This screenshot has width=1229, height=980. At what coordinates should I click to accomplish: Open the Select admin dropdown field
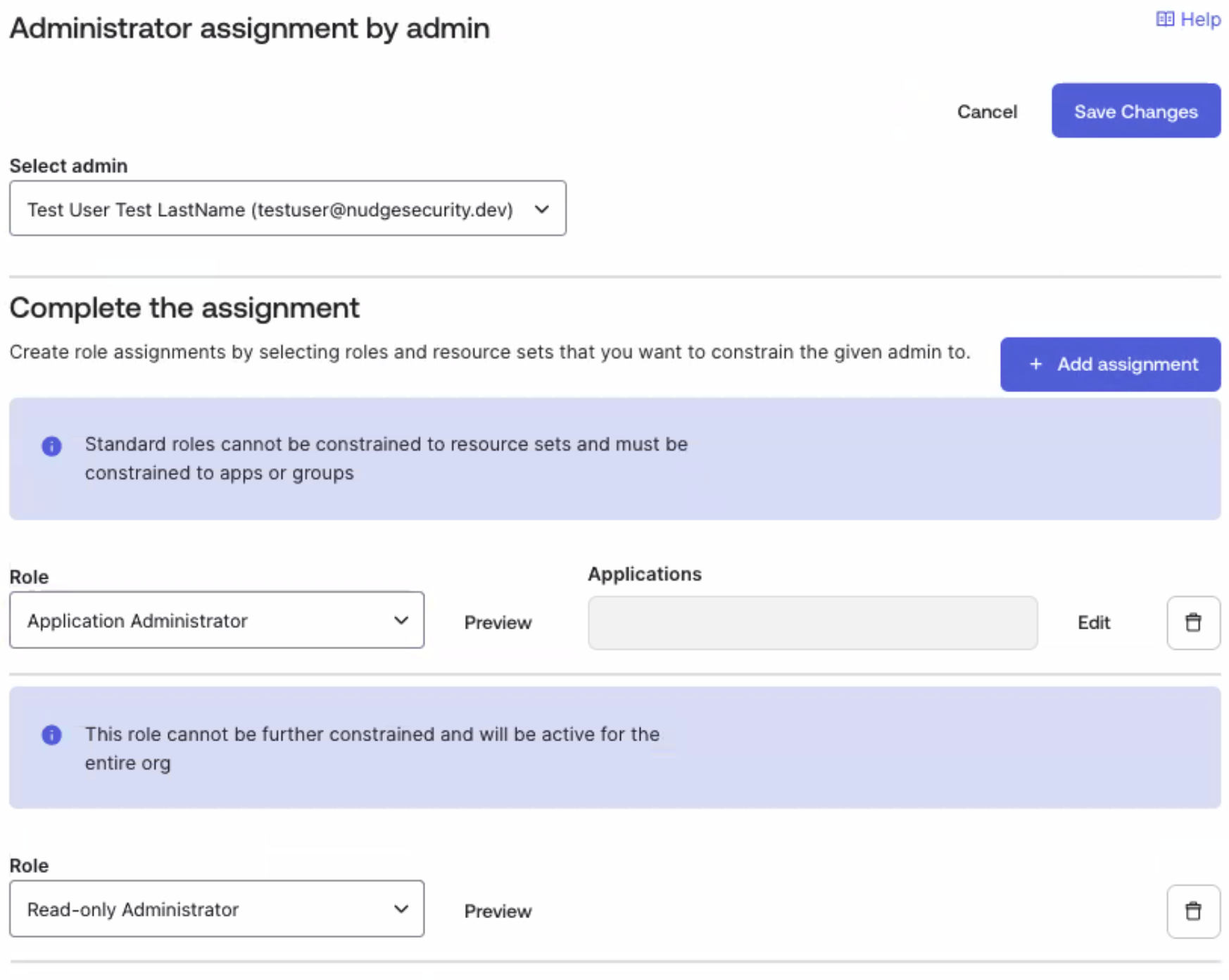[270, 209]
